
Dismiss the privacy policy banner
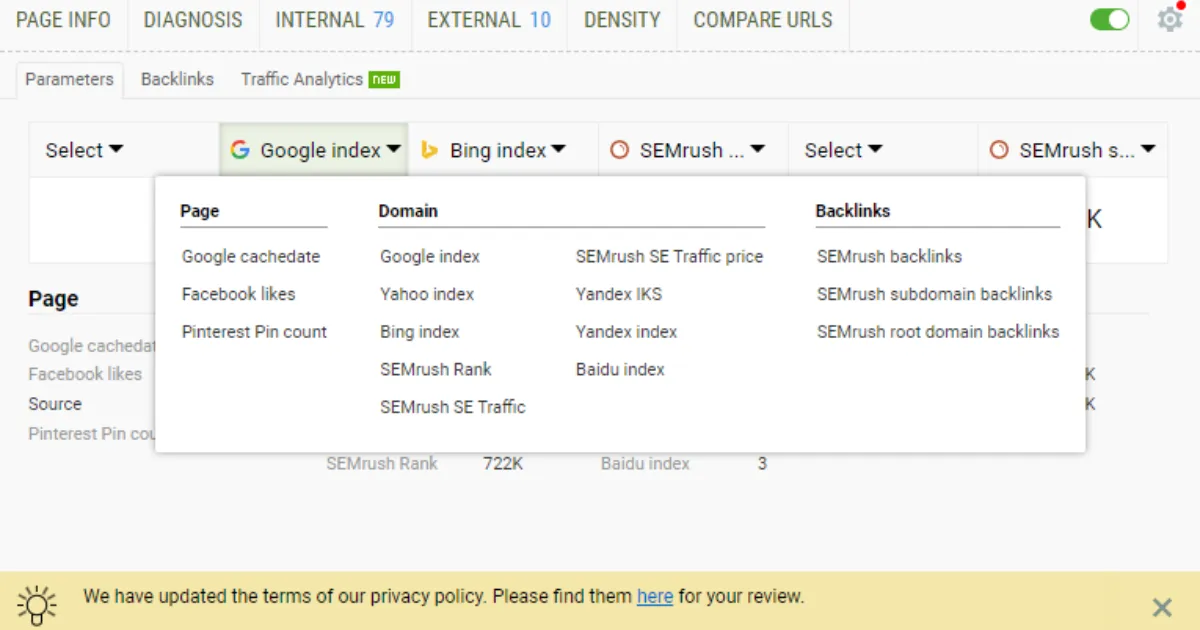pos(1162,607)
